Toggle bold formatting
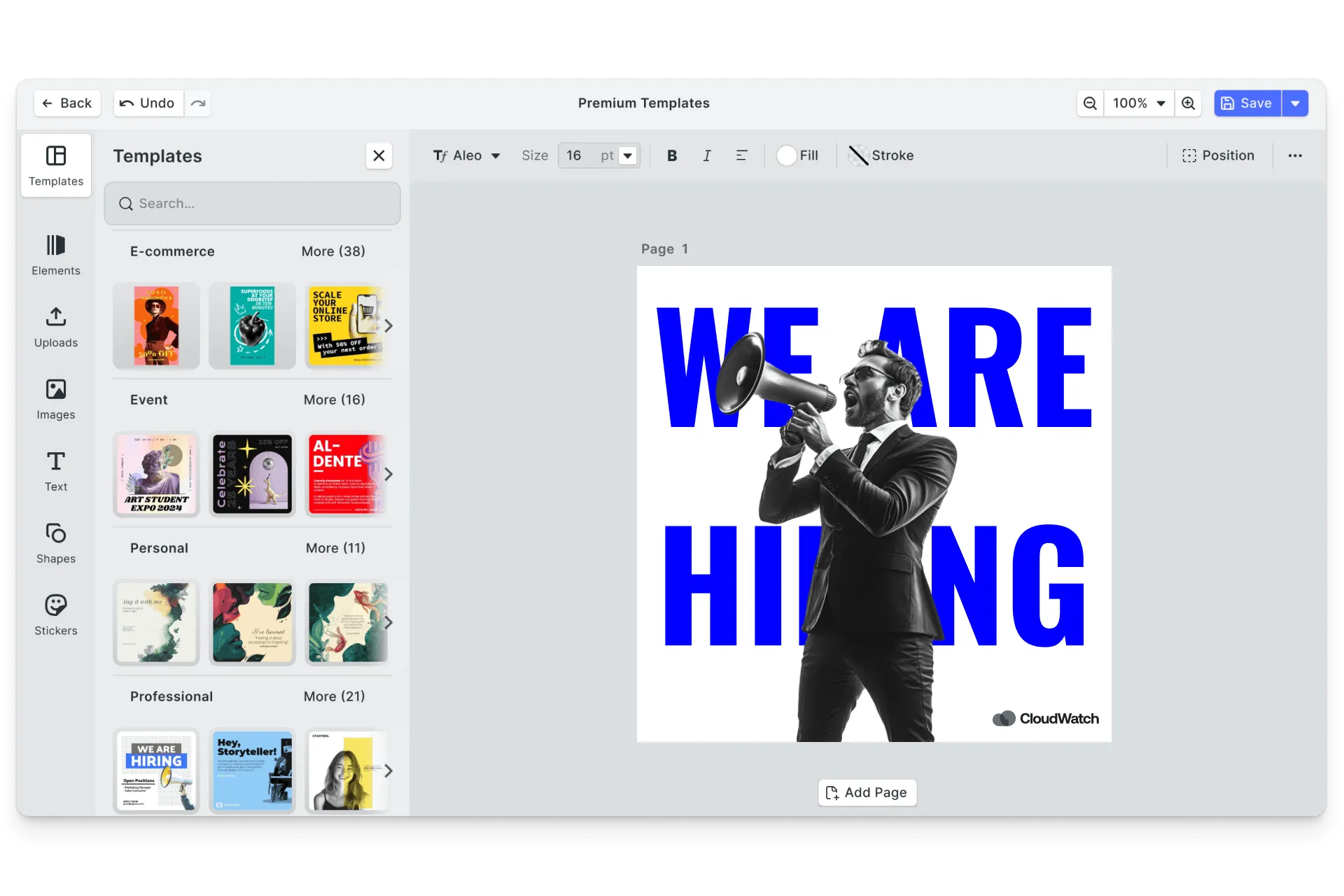Viewport: 1344px width, 896px height. click(x=672, y=155)
